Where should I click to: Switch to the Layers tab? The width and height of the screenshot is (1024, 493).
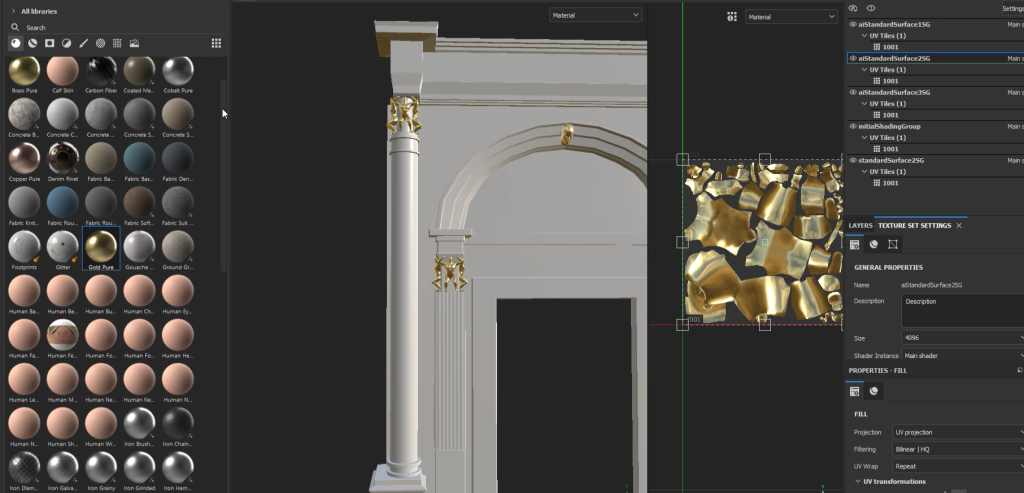860,226
